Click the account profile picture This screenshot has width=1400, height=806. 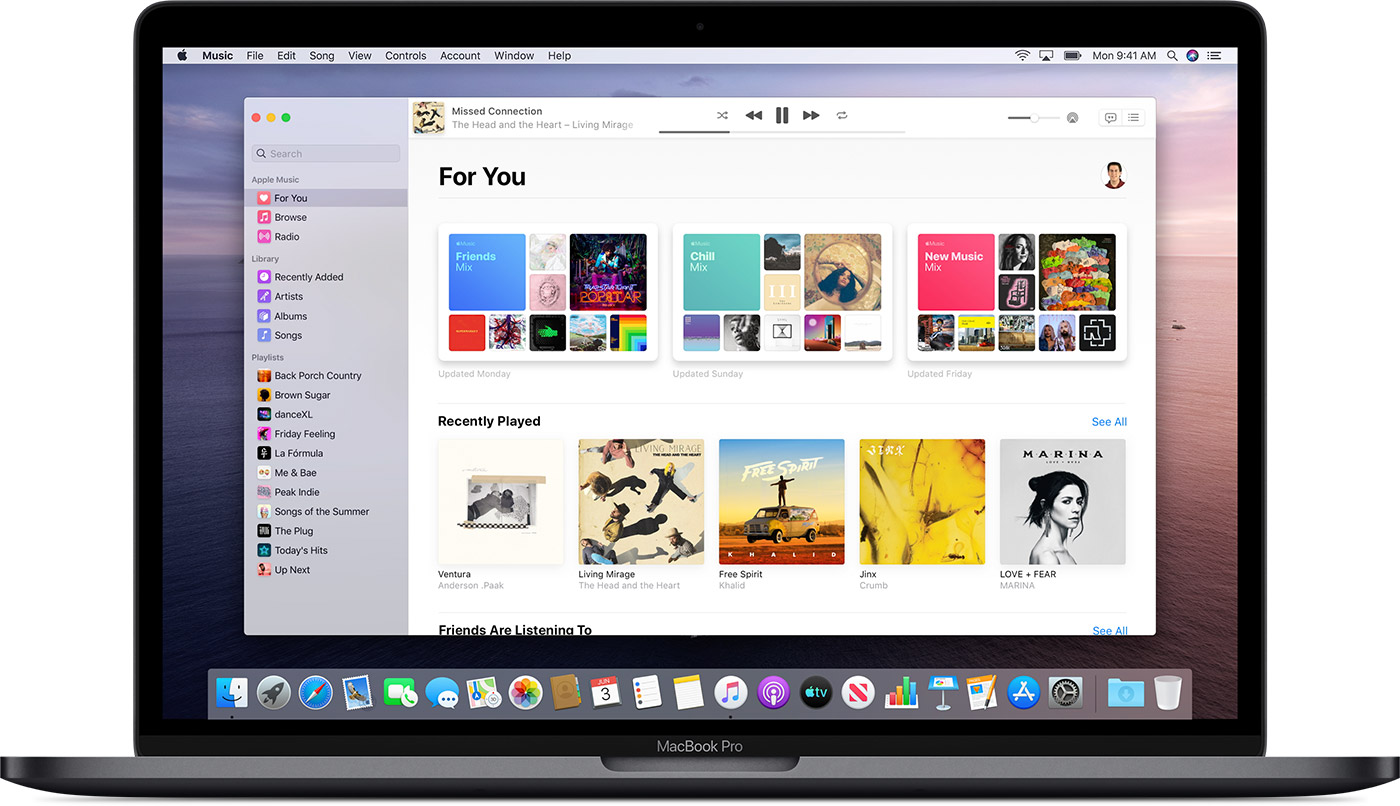tap(1114, 175)
